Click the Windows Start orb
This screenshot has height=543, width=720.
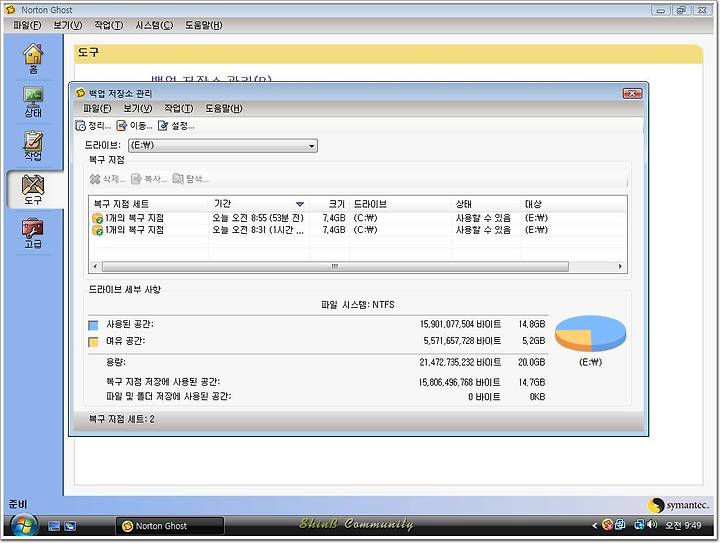tap(23, 526)
